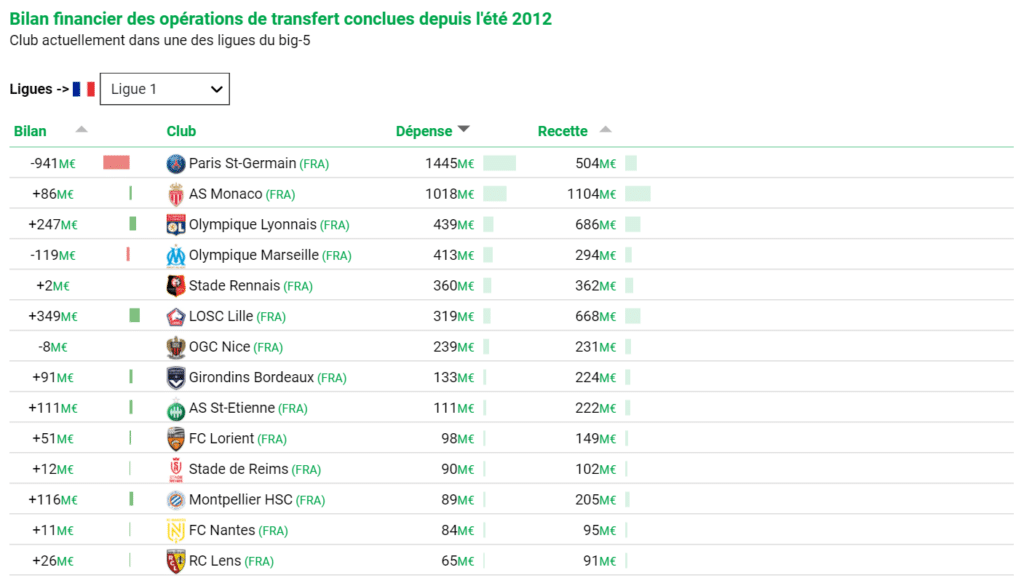Click the Olympique Marseille emblem

pos(176,255)
